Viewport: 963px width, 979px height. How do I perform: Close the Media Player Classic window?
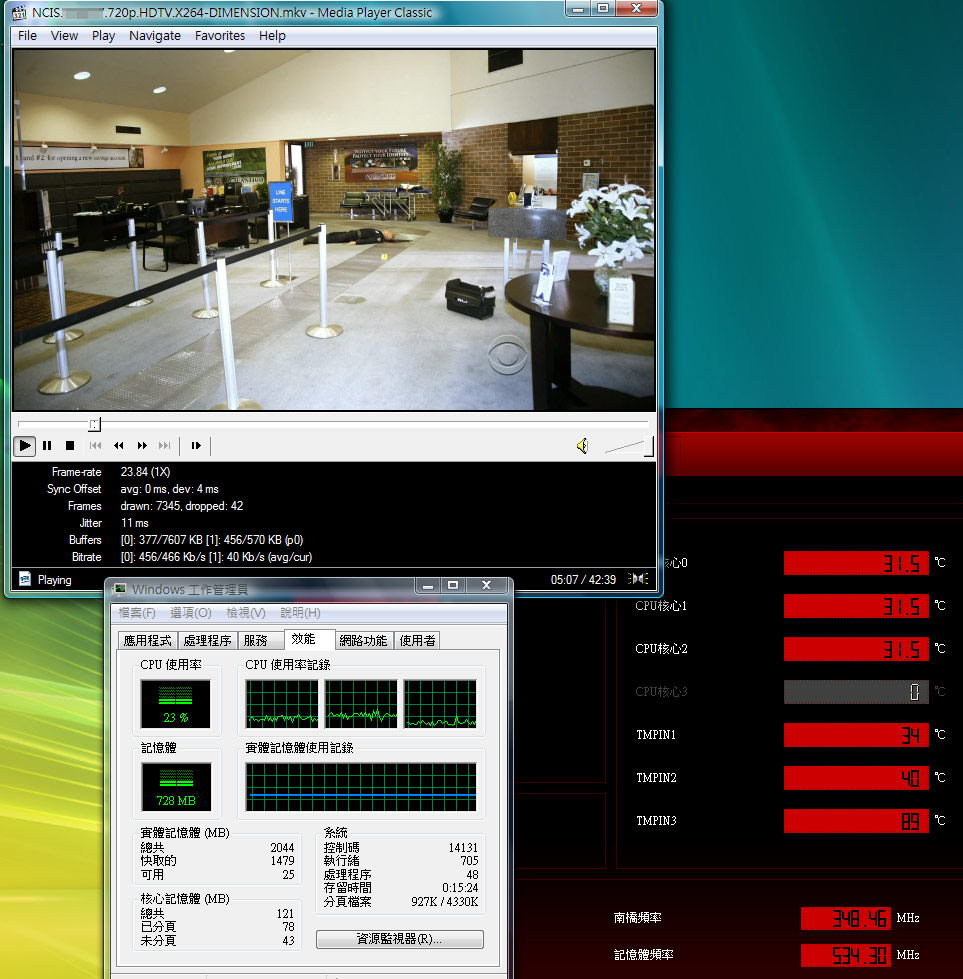pos(636,9)
